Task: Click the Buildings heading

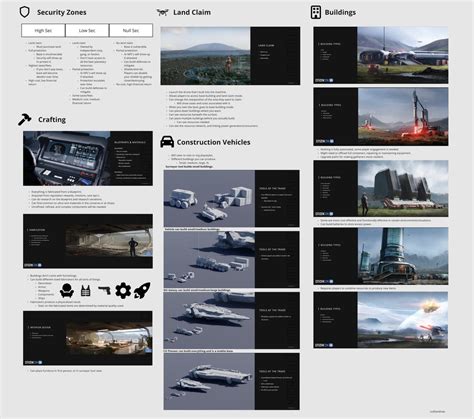Action: coord(340,12)
